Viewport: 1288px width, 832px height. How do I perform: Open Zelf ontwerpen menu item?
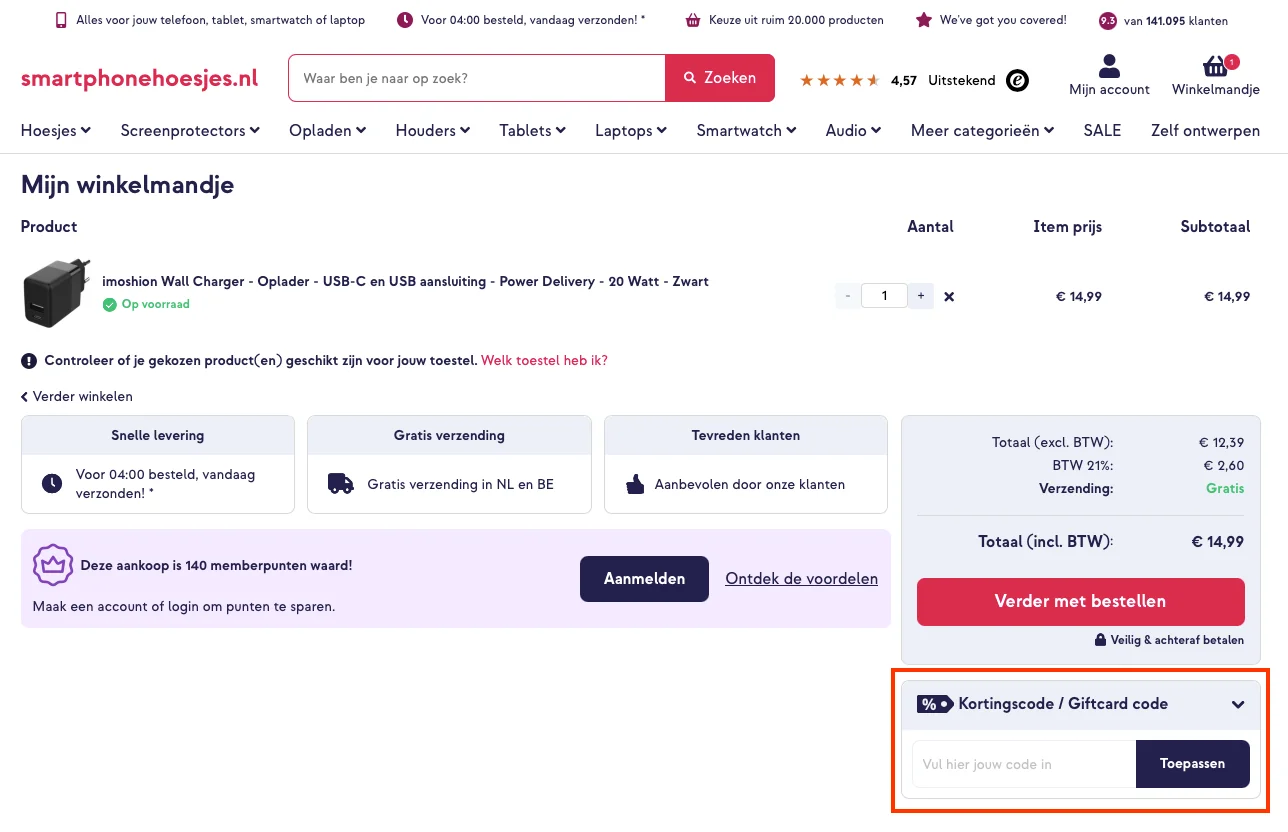pyautogui.click(x=1205, y=130)
